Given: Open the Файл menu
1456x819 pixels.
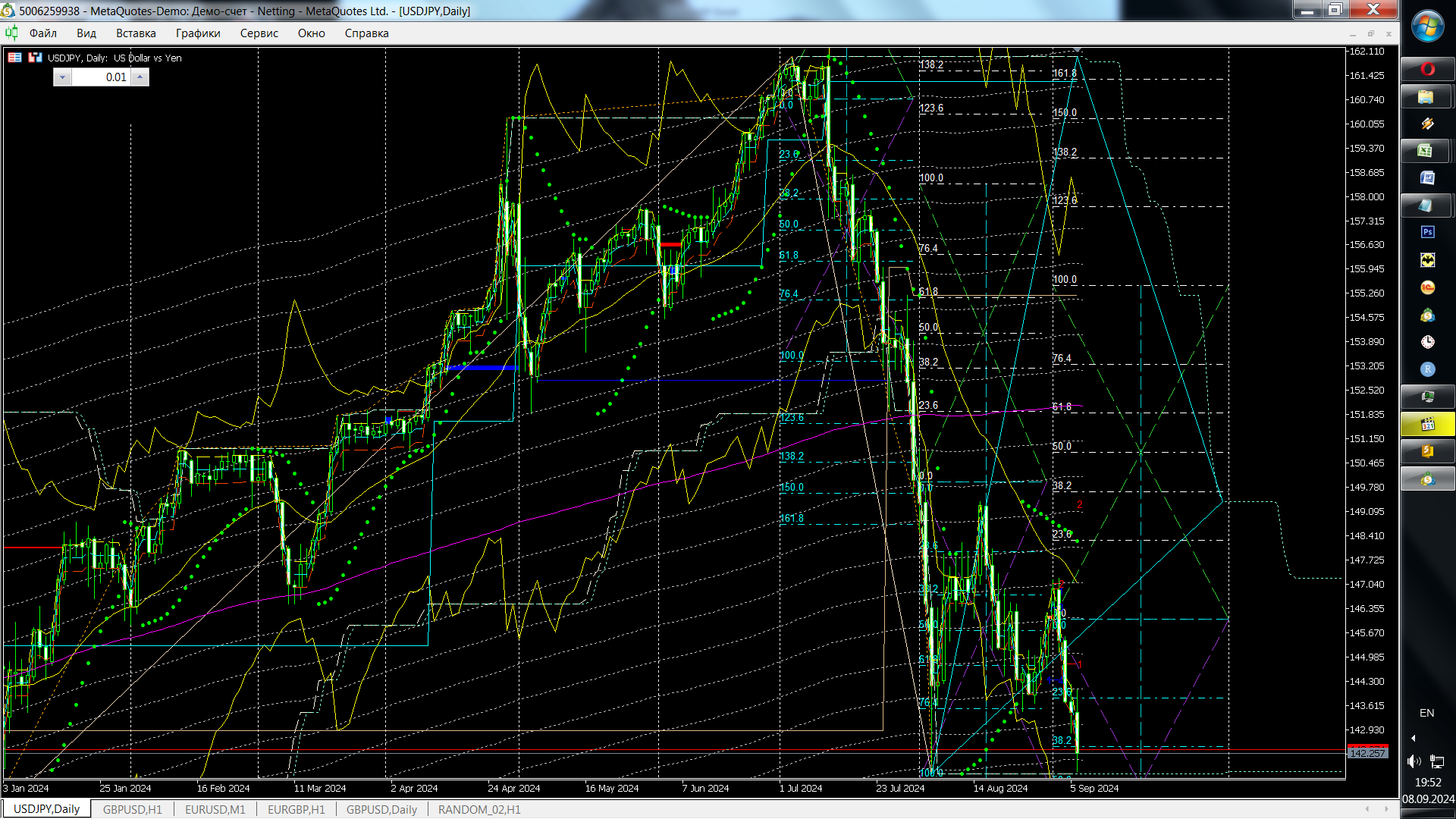Looking at the screenshot, I should [43, 33].
